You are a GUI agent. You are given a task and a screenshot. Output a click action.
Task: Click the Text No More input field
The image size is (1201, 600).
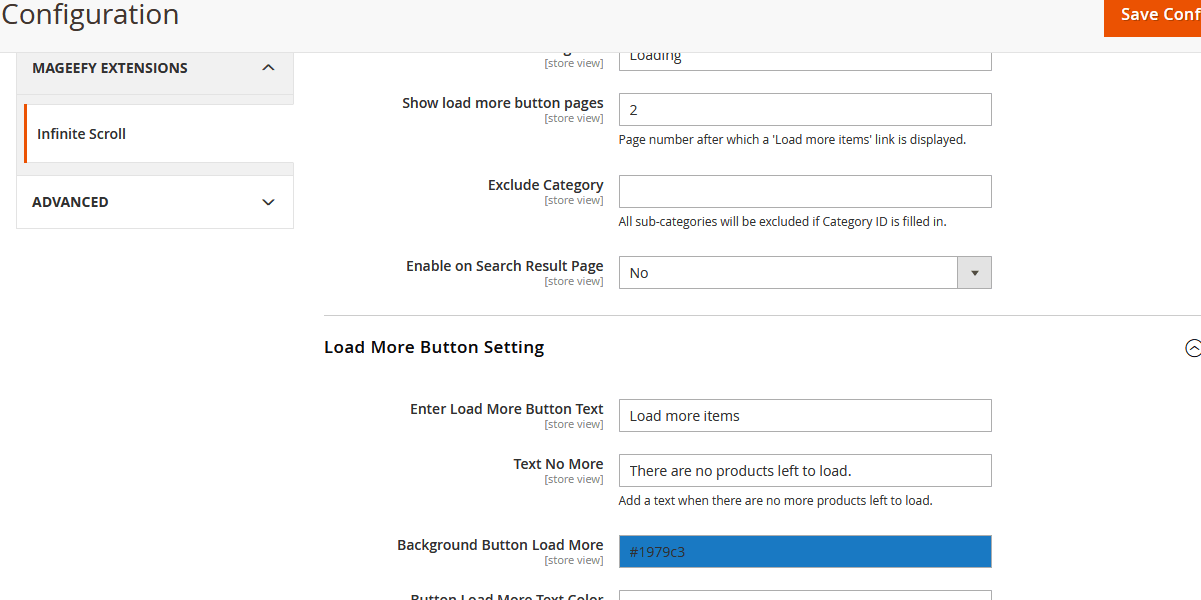[804, 471]
